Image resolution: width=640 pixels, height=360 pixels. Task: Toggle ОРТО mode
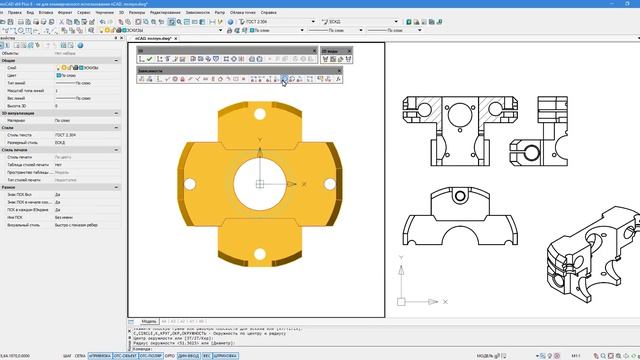point(170,356)
